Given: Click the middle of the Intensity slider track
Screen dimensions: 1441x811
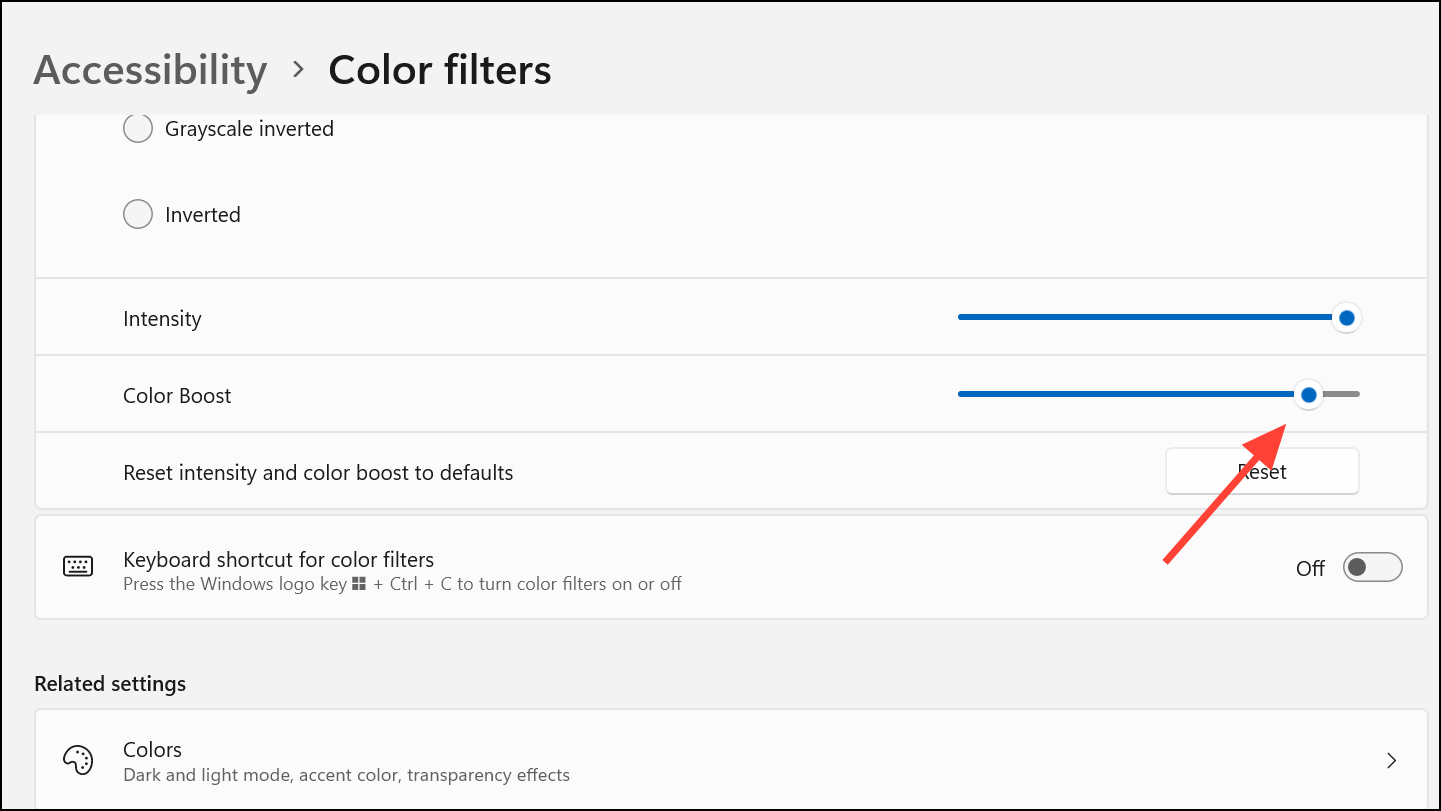Looking at the screenshot, I should pos(1152,317).
